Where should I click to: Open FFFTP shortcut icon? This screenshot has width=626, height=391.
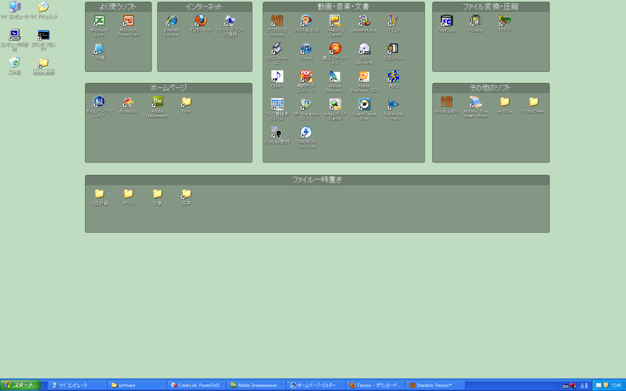[505, 21]
